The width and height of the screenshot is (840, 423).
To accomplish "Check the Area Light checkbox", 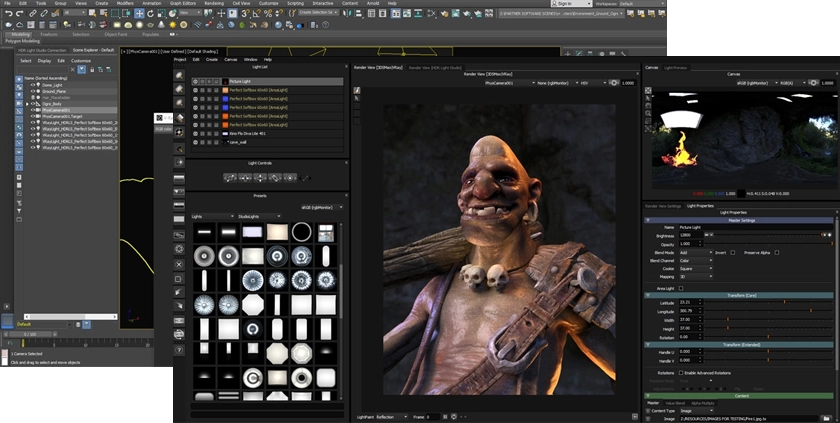I will pos(681,289).
